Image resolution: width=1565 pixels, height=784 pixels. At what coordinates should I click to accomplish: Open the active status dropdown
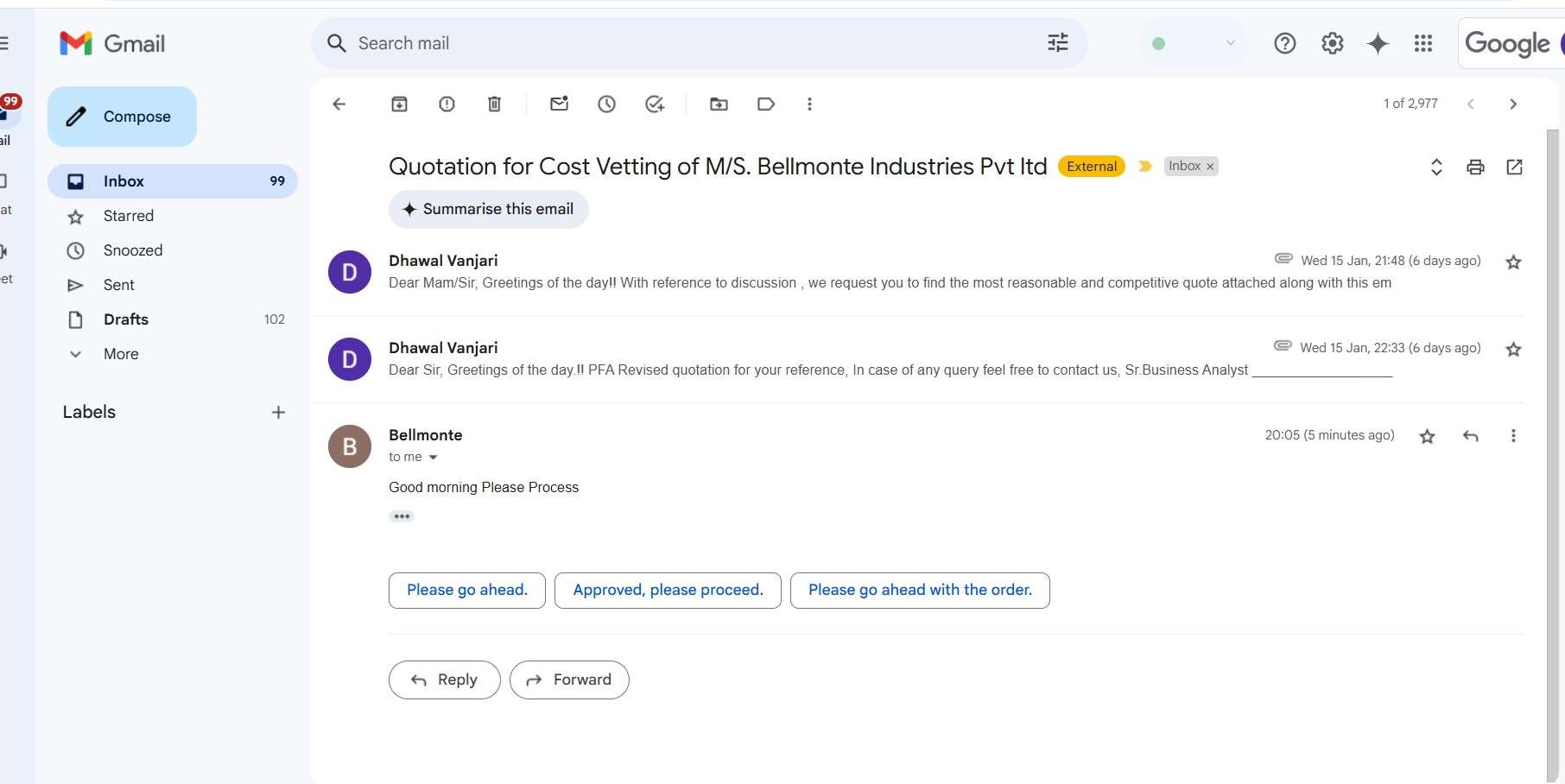tap(1230, 43)
